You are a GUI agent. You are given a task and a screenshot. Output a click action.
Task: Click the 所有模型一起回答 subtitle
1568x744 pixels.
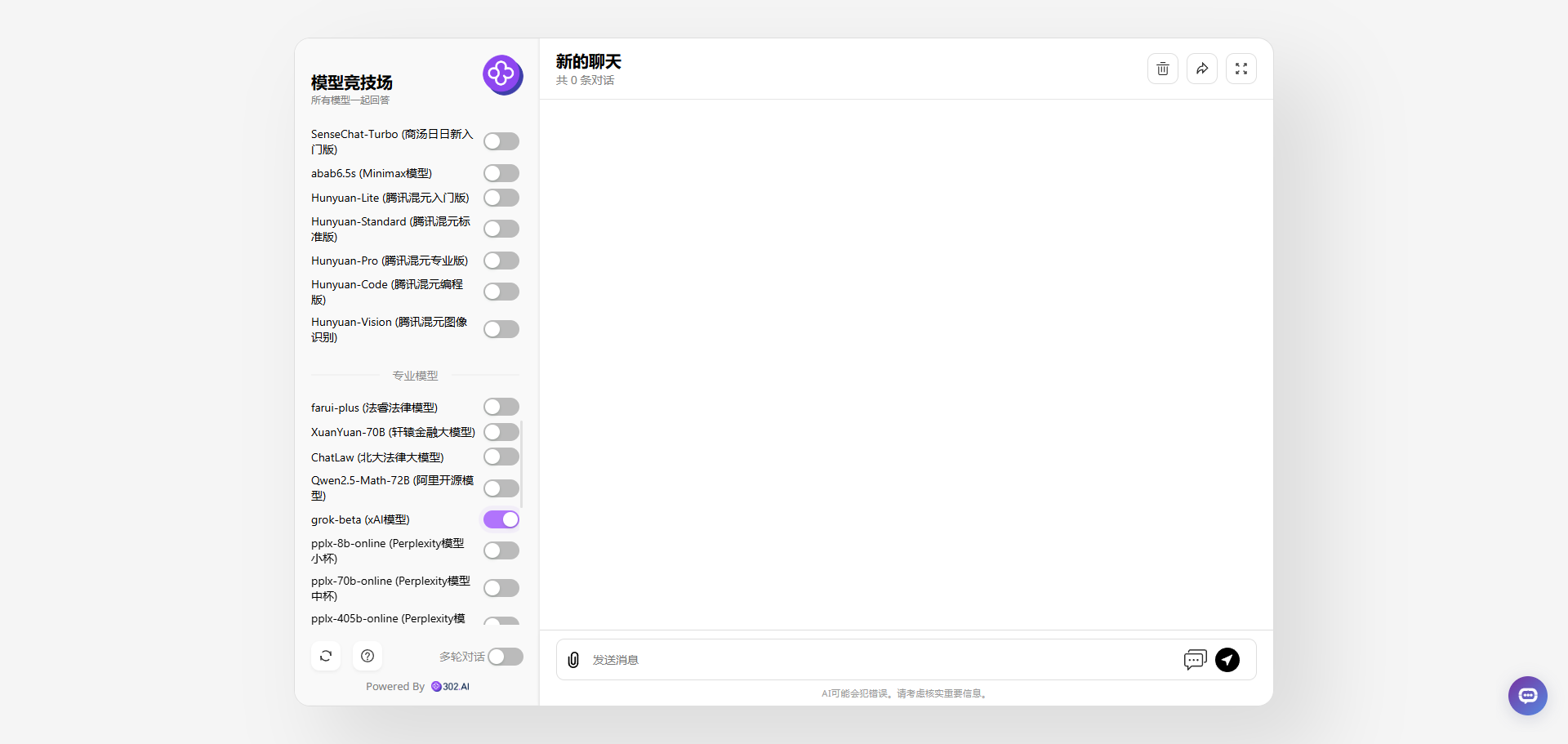click(x=350, y=100)
